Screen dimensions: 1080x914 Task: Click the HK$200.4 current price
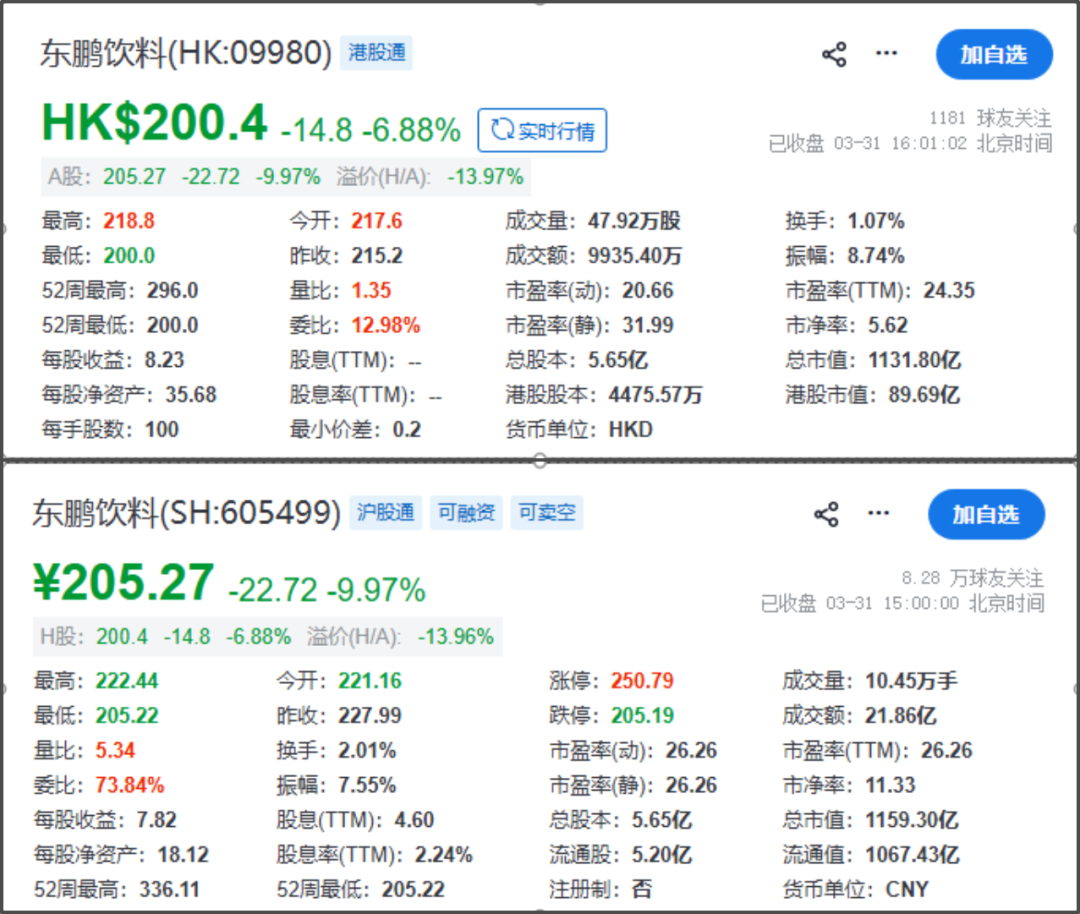154,124
